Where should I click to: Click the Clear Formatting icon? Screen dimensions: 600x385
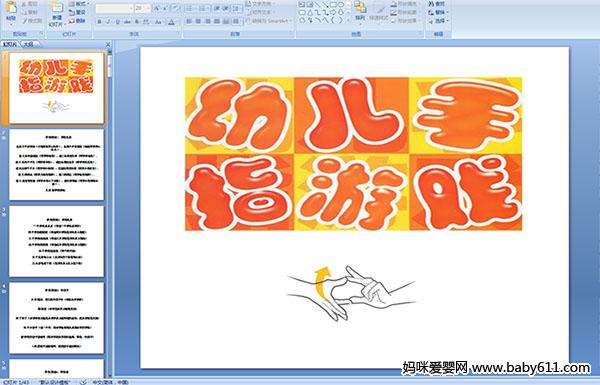coord(175,8)
